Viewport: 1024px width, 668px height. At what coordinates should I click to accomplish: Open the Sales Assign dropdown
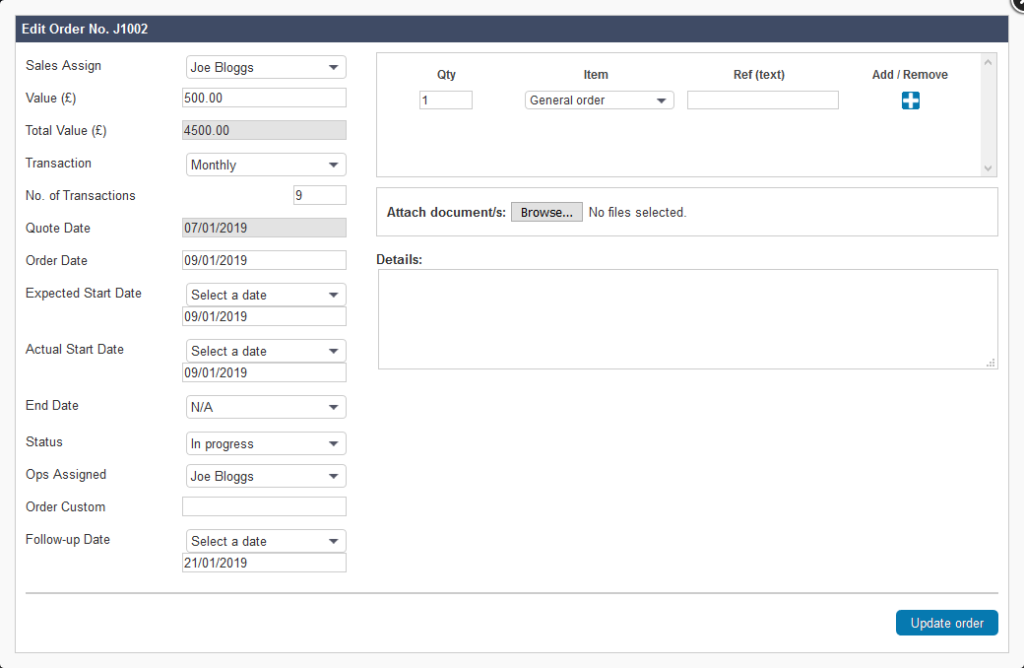click(x=264, y=67)
